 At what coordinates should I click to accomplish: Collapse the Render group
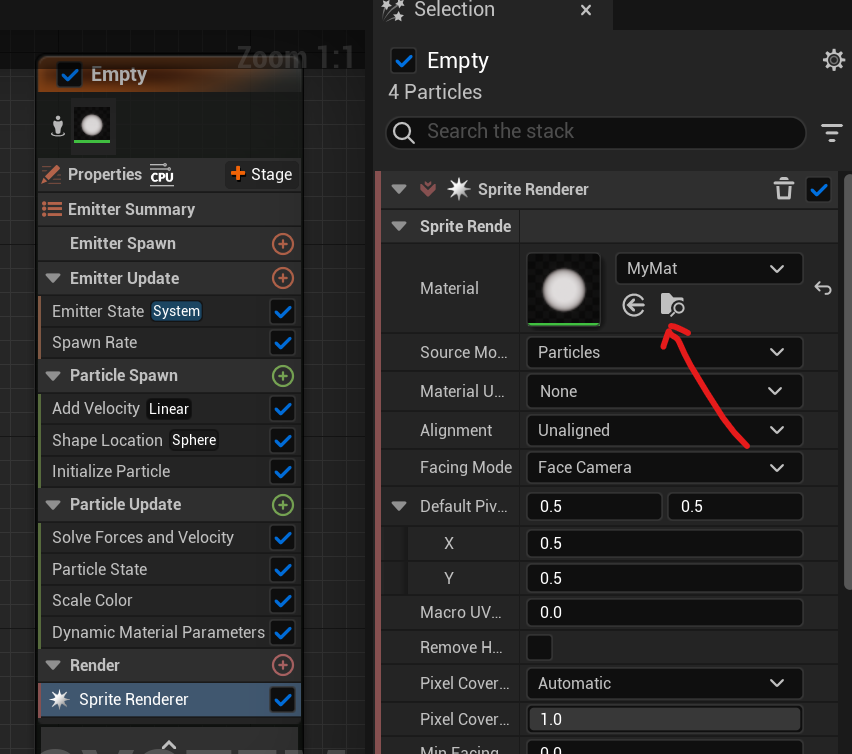pyautogui.click(x=53, y=665)
